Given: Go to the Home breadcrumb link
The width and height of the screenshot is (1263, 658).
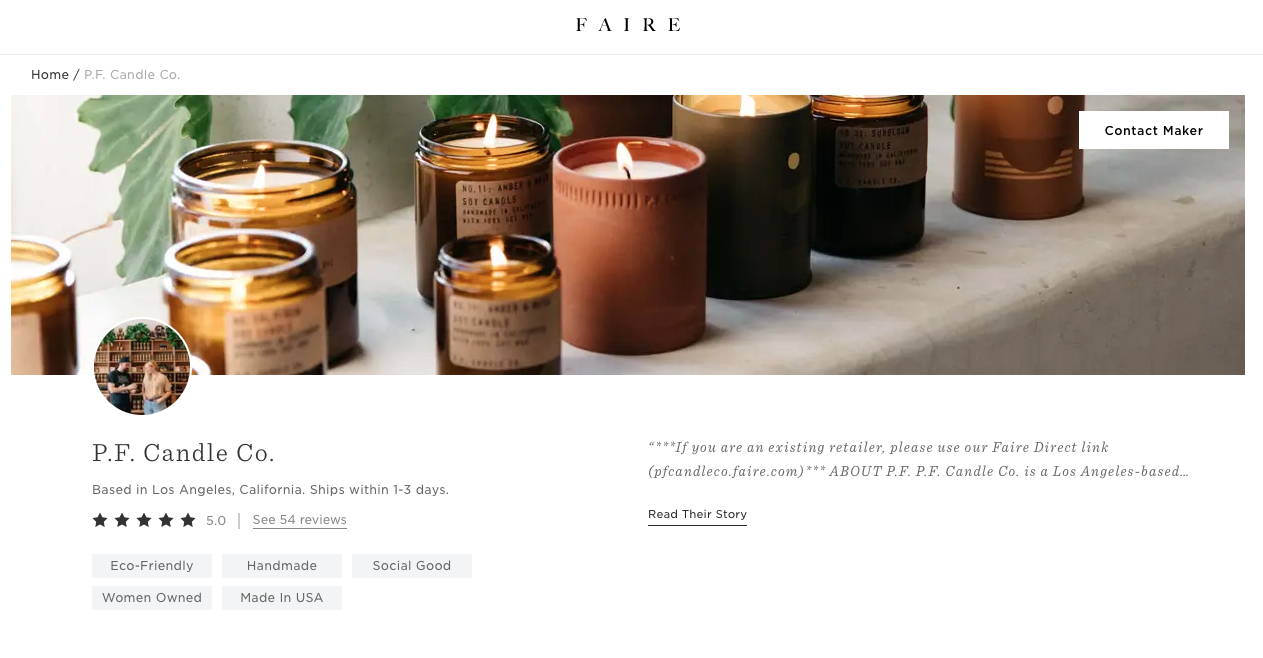Looking at the screenshot, I should click(50, 75).
